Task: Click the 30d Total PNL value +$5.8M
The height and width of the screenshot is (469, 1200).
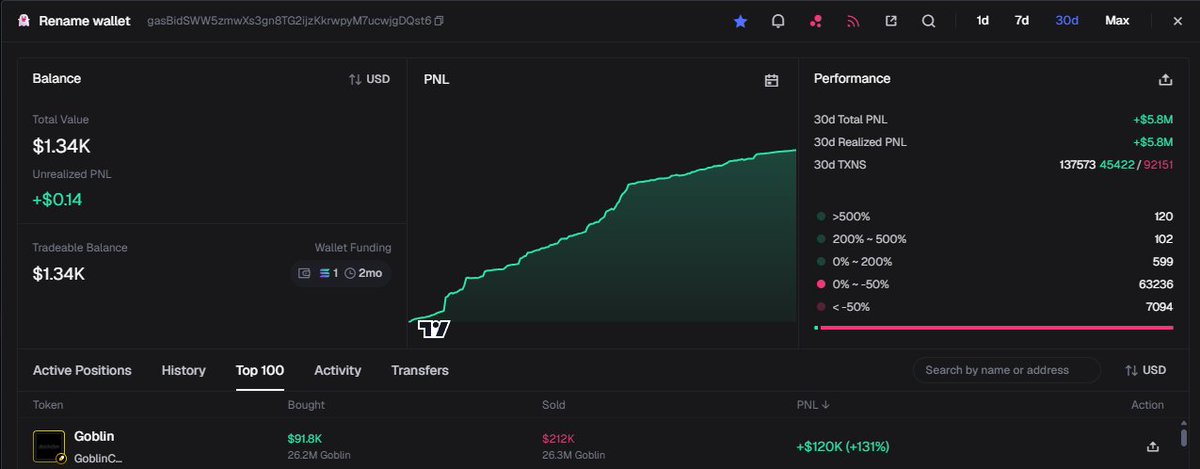Action: [1153, 119]
